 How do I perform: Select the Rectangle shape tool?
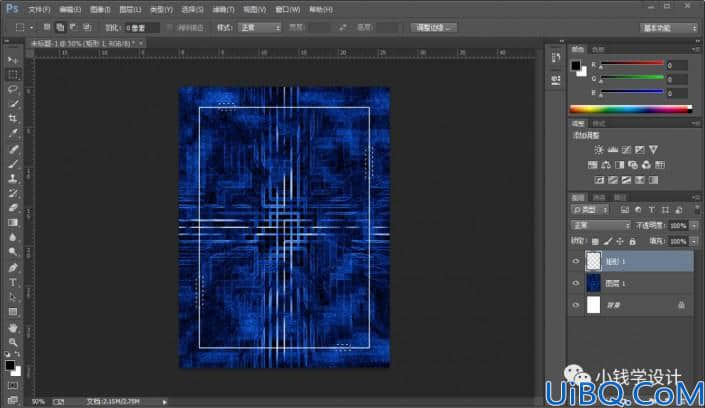13,312
